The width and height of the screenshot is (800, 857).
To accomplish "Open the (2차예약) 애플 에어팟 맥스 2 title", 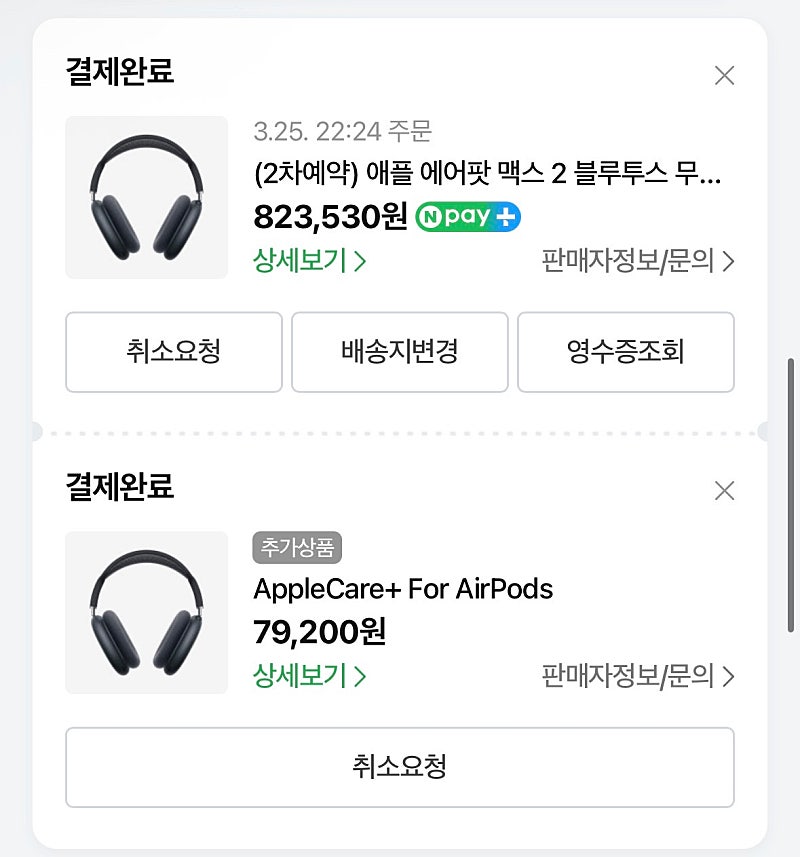I will click(x=487, y=174).
